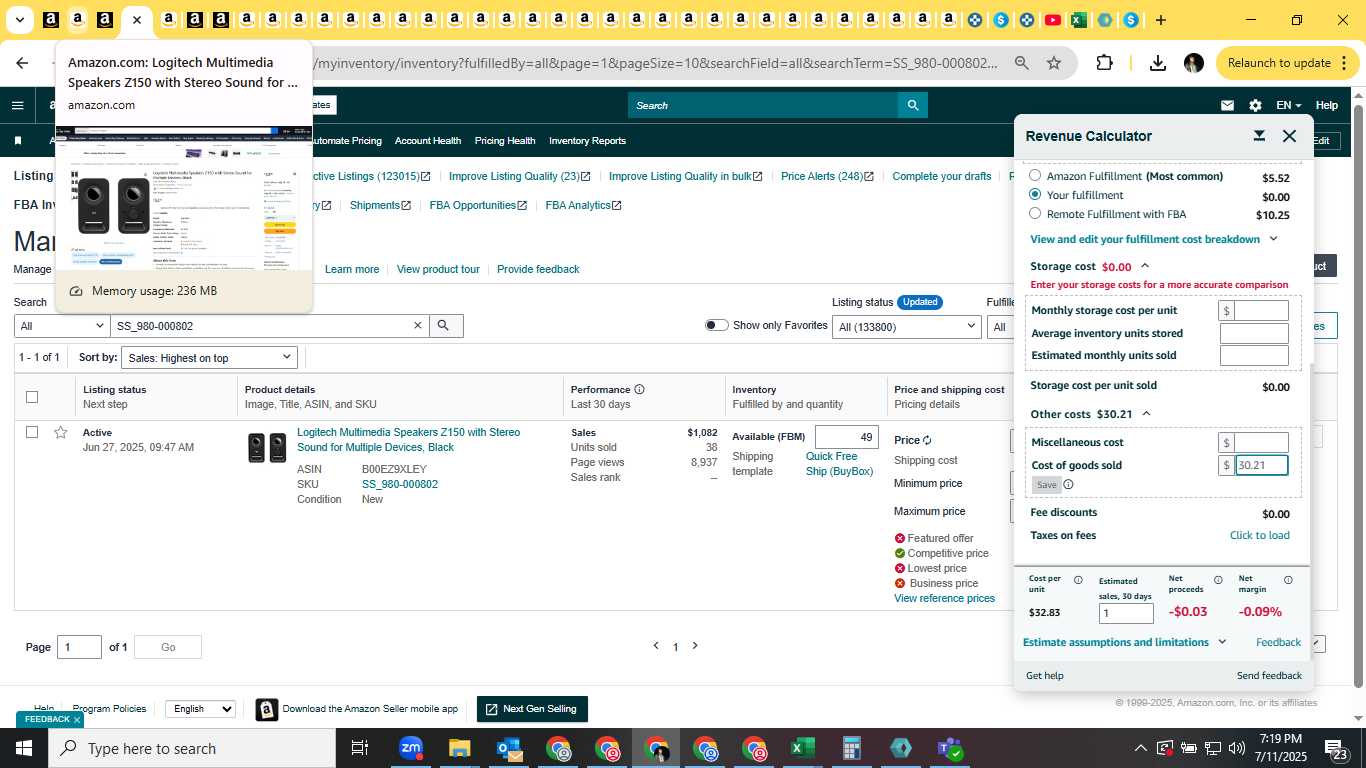This screenshot has height=768, width=1366.
Task: Click inventory search magnifier button
Action: tap(446, 326)
